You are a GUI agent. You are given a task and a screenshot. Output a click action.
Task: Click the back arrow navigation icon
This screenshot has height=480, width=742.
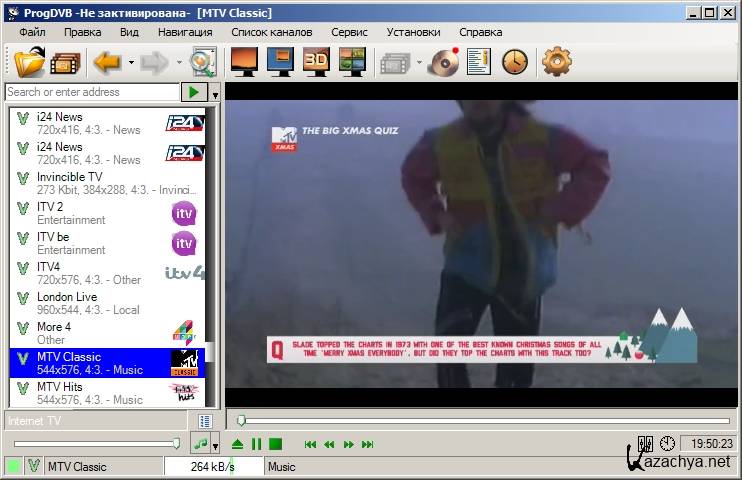[x=106, y=63]
